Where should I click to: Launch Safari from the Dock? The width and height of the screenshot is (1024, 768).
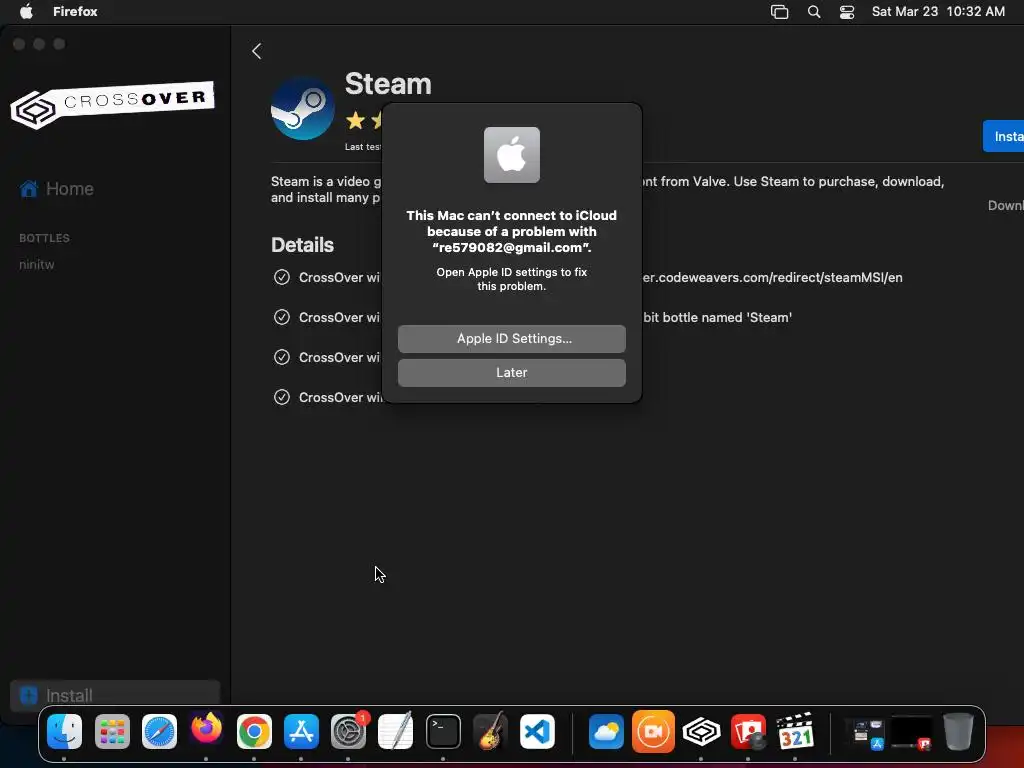pyautogui.click(x=159, y=731)
